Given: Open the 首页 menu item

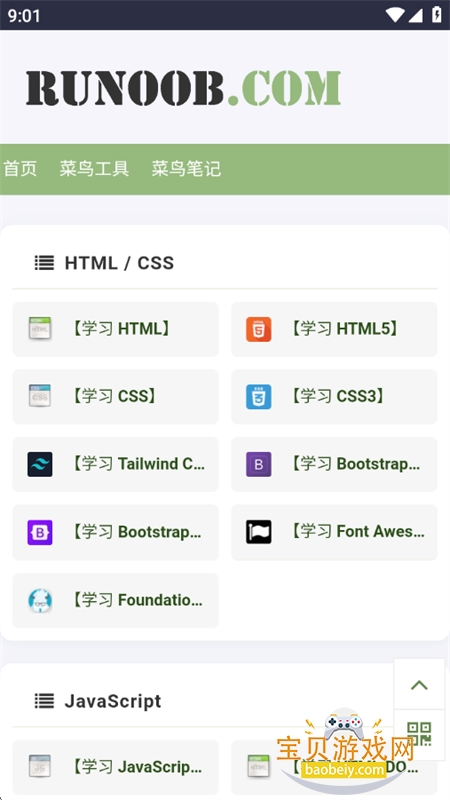Looking at the screenshot, I should pos(20,168).
